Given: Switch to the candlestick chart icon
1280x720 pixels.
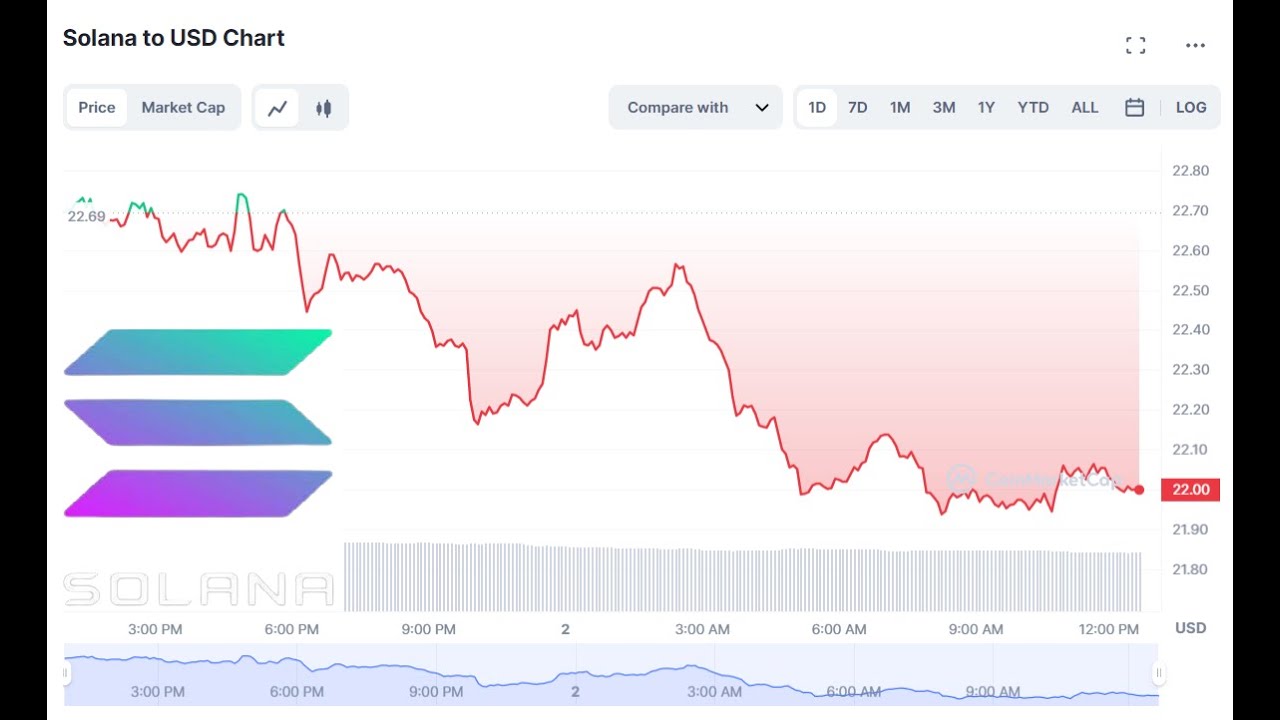Looking at the screenshot, I should [323, 108].
